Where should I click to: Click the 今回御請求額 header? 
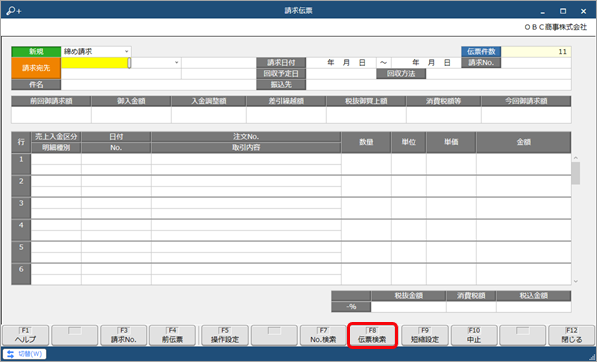[526, 101]
